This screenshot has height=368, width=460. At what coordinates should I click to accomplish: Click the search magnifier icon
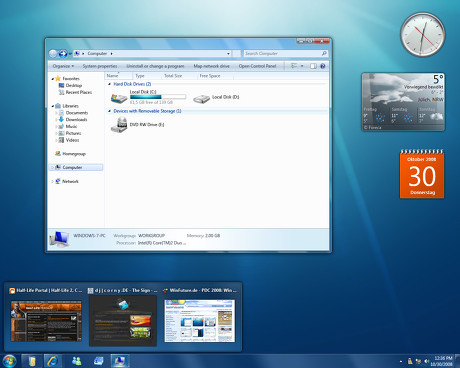324,53
